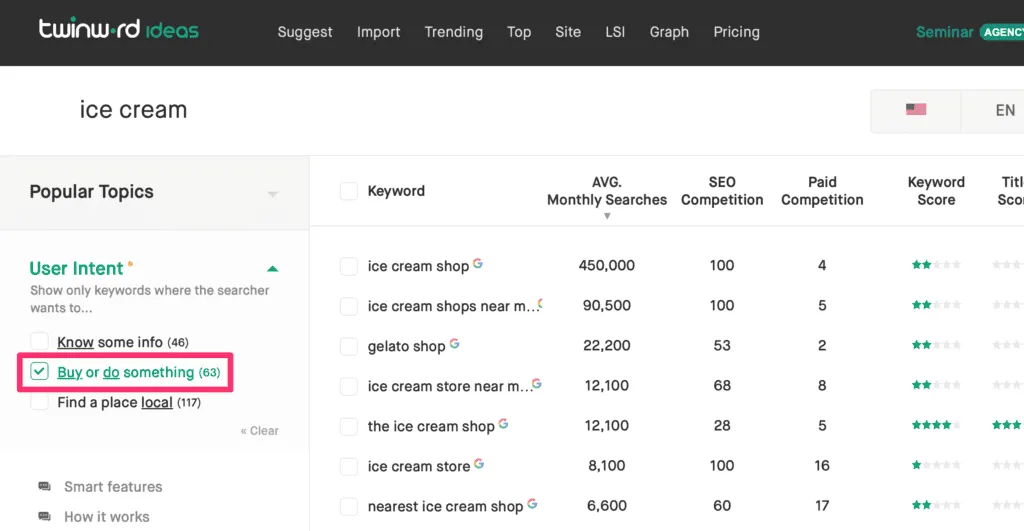
Task: Click Google icon beside gelato shop
Action: click(x=455, y=344)
